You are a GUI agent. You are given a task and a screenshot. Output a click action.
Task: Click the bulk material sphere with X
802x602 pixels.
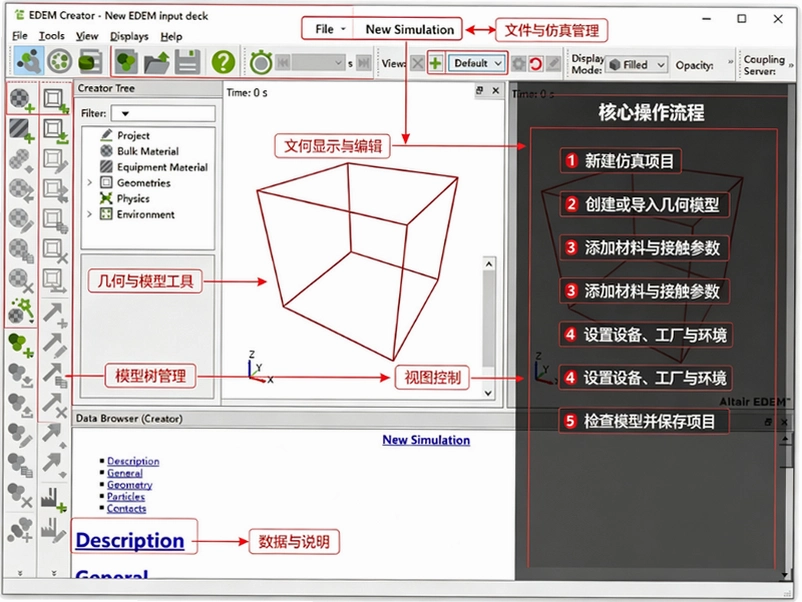(22, 280)
